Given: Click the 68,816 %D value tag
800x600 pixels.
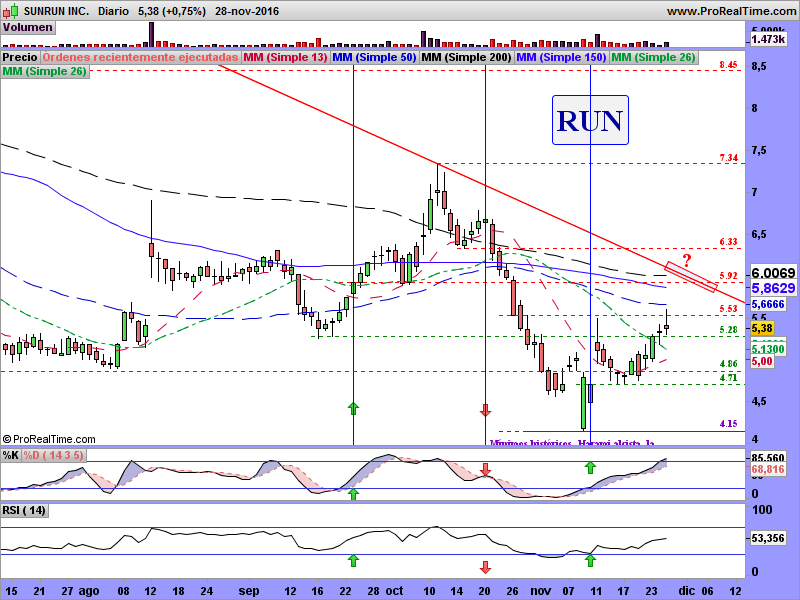Looking at the screenshot, I should point(768,469).
